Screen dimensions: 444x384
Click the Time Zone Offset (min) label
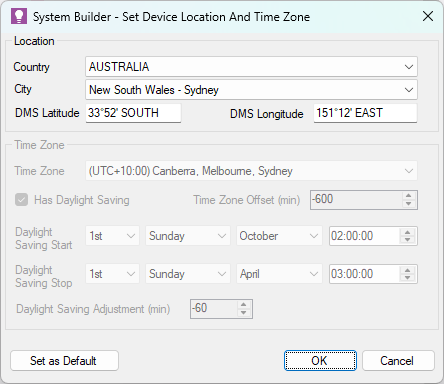click(247, 200)
